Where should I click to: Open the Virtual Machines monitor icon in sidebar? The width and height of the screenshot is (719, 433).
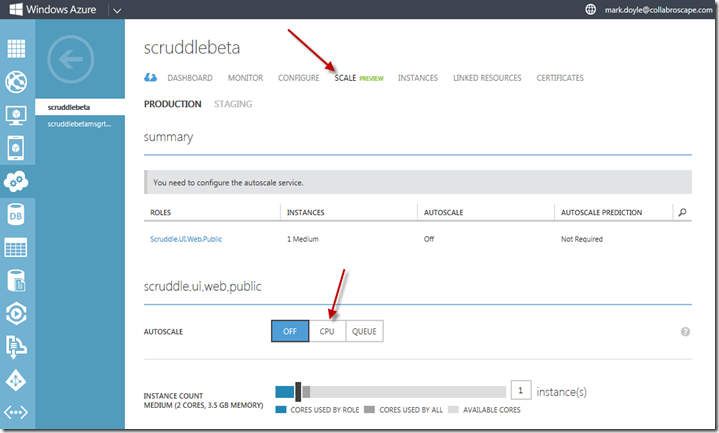[x=17, y=115]
